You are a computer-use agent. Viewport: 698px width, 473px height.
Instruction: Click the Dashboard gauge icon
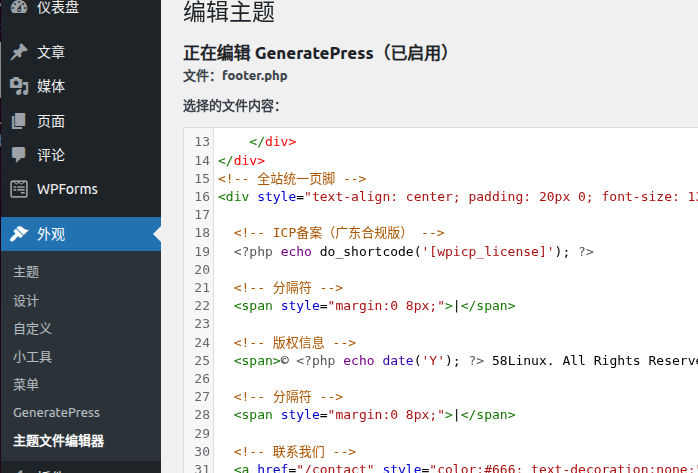pyautogui.click(x=19, y=8)
